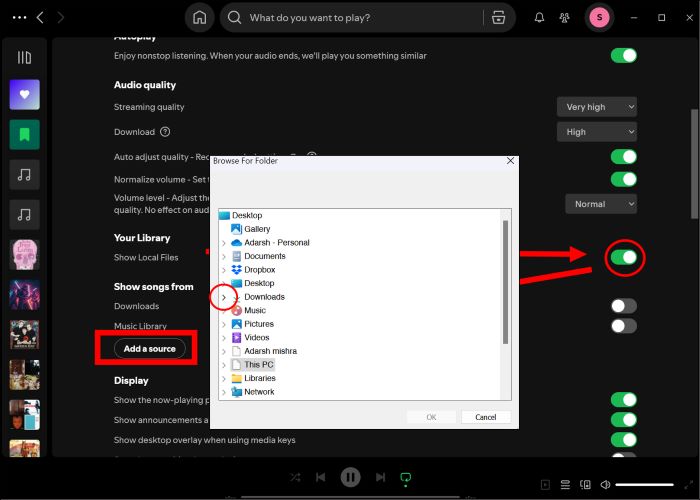Open the Volume level Normal dropdown
The width and height of the screenshot is (700, 500).
596,204
